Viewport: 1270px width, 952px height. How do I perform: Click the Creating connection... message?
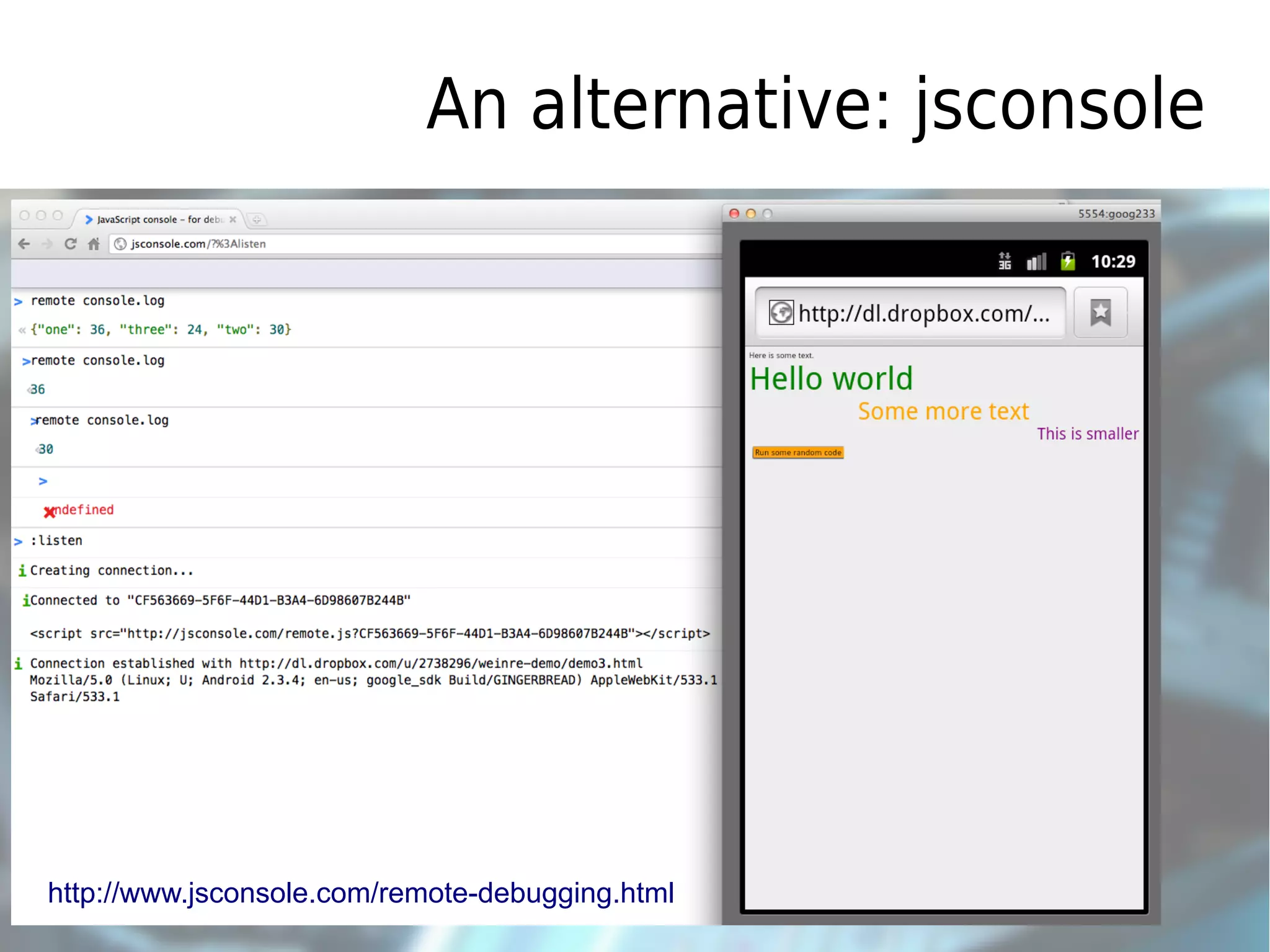tap(112, 571)
